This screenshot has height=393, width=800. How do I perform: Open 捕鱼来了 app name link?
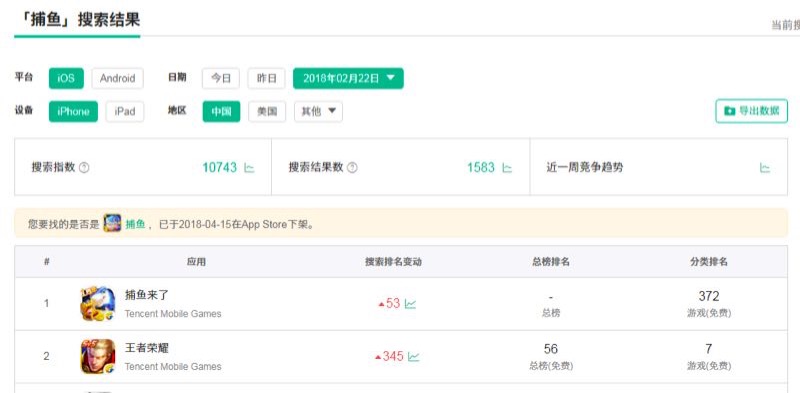(146, 295)
